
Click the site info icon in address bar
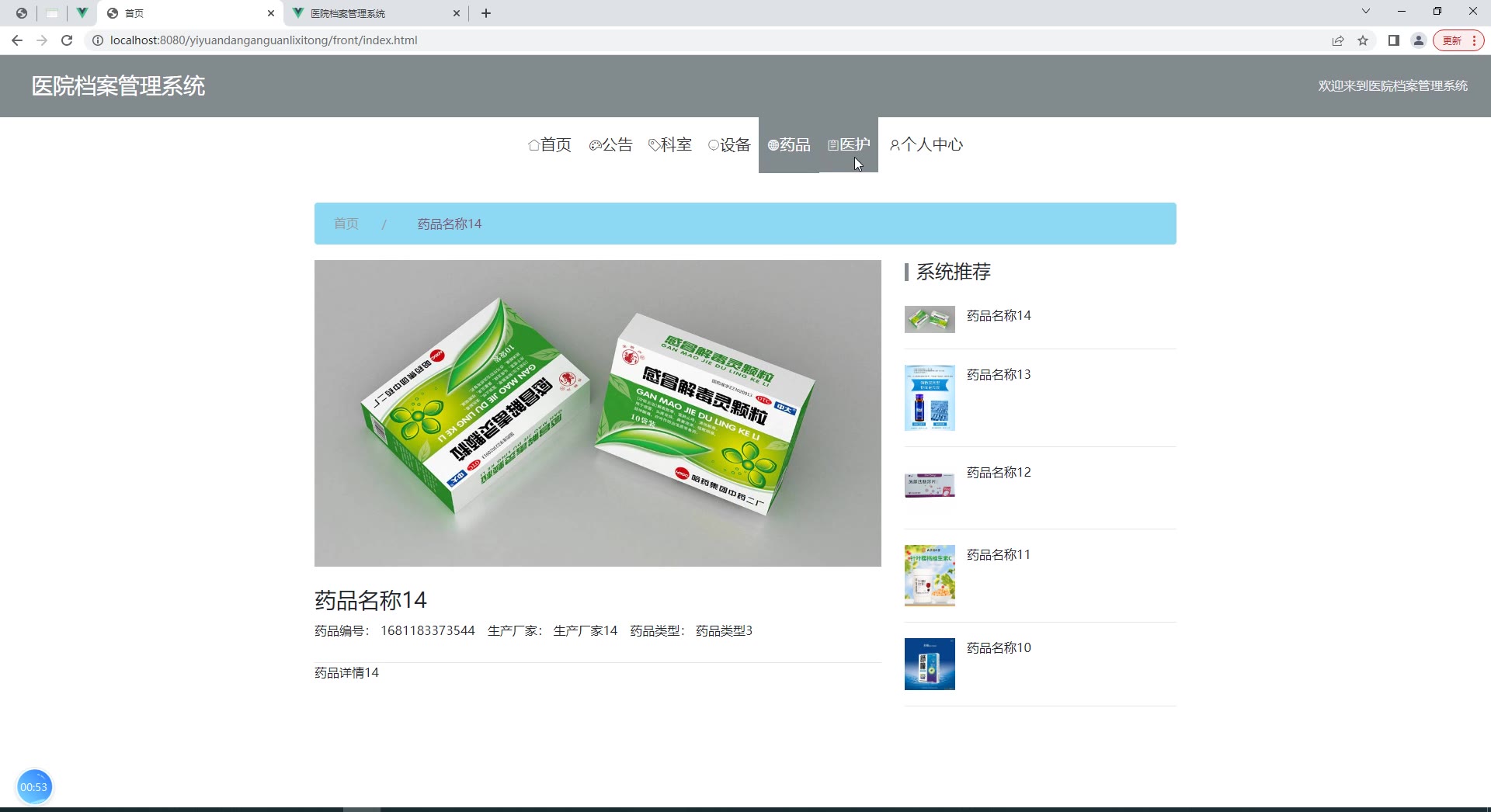pos(98,40)
